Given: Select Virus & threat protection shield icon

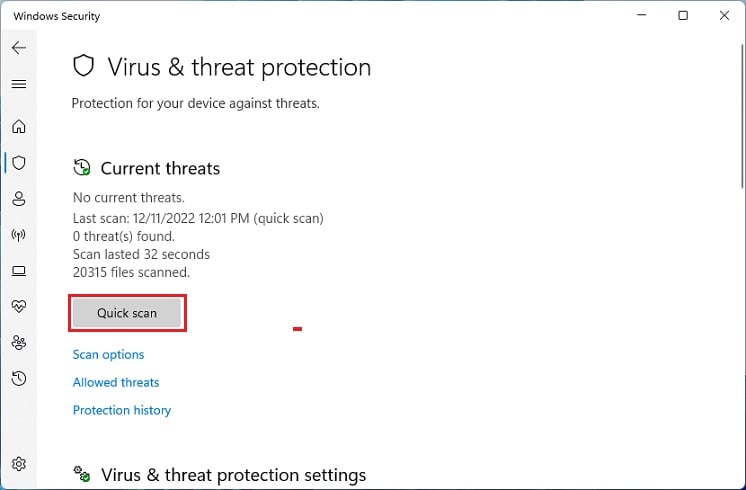Looking at the screenshot, I should point(19,162).
